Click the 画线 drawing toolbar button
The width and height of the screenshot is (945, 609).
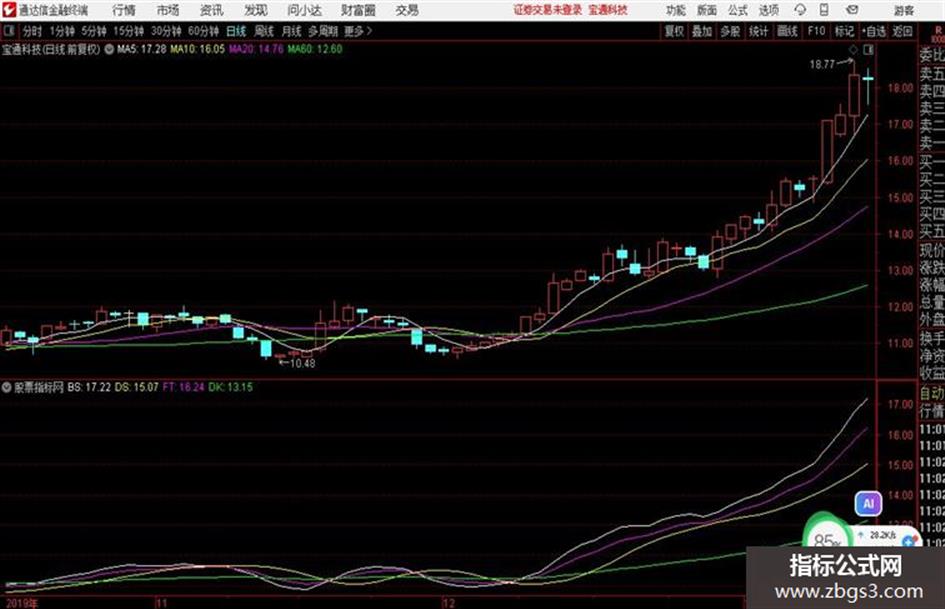pyautogui.click(x=787, y=31)
